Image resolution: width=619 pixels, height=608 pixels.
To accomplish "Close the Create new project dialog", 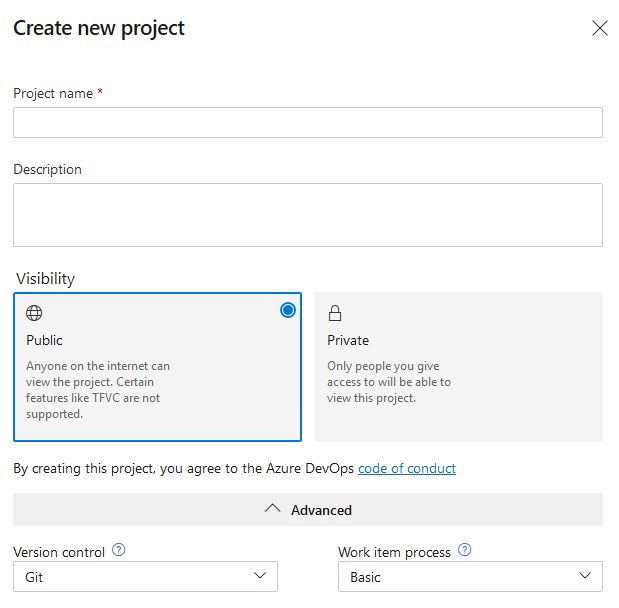I will 600,28.
